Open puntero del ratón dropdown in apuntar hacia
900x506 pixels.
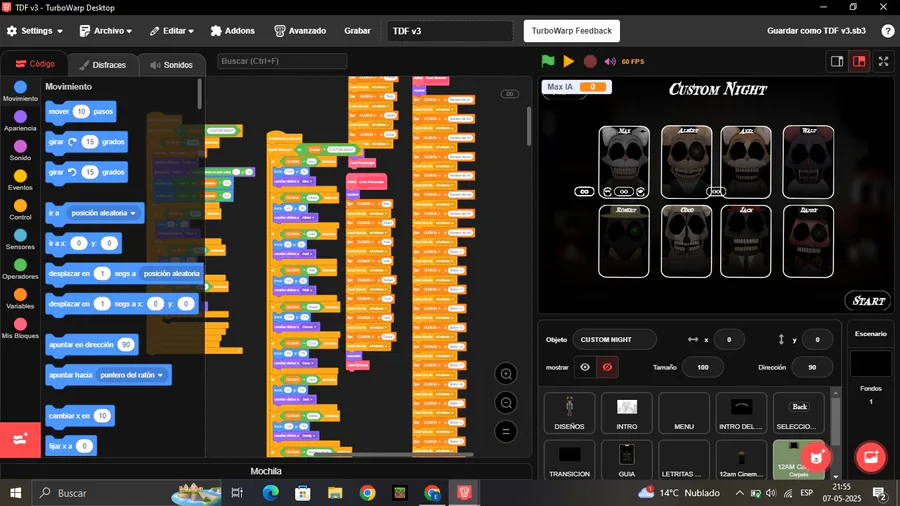click(x=131, y=375)
